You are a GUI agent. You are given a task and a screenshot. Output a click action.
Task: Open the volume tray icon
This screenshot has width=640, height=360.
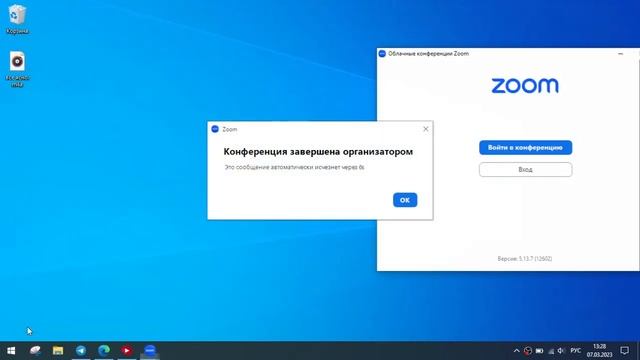(561, 351)
